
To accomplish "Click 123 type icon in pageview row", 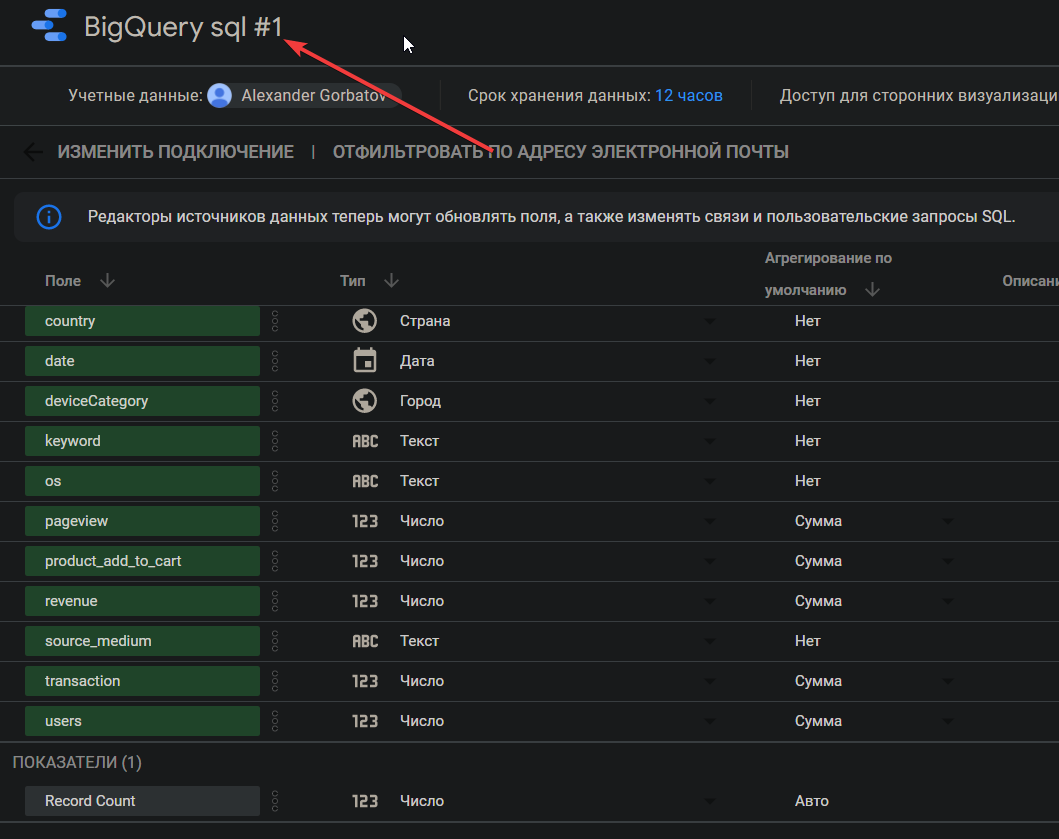I will (x=365, y=521).
